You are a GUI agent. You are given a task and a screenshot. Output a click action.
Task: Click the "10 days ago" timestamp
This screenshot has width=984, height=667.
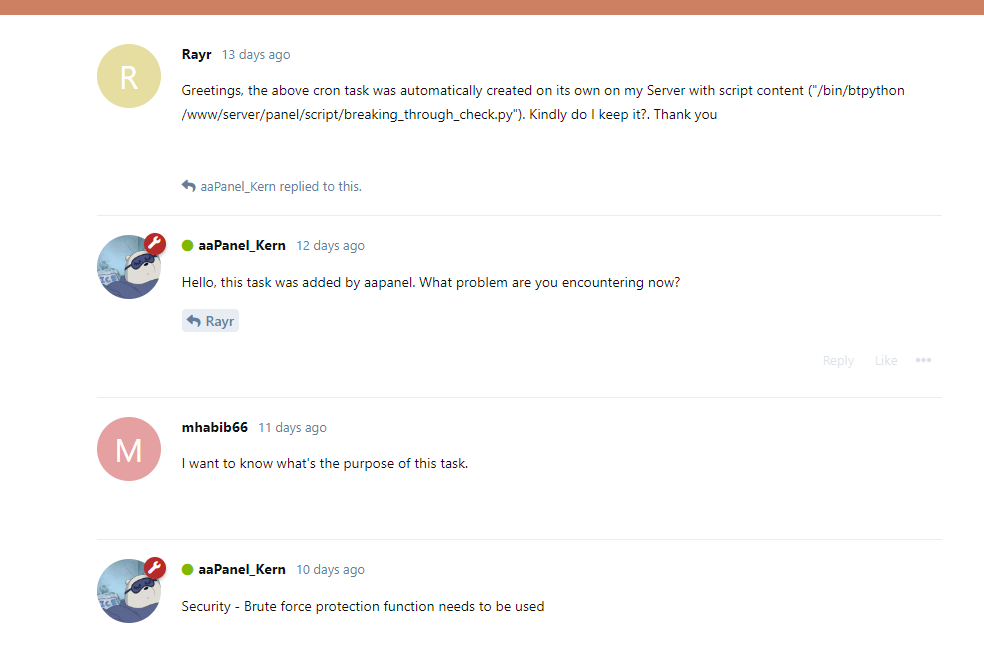coord(330,570)
